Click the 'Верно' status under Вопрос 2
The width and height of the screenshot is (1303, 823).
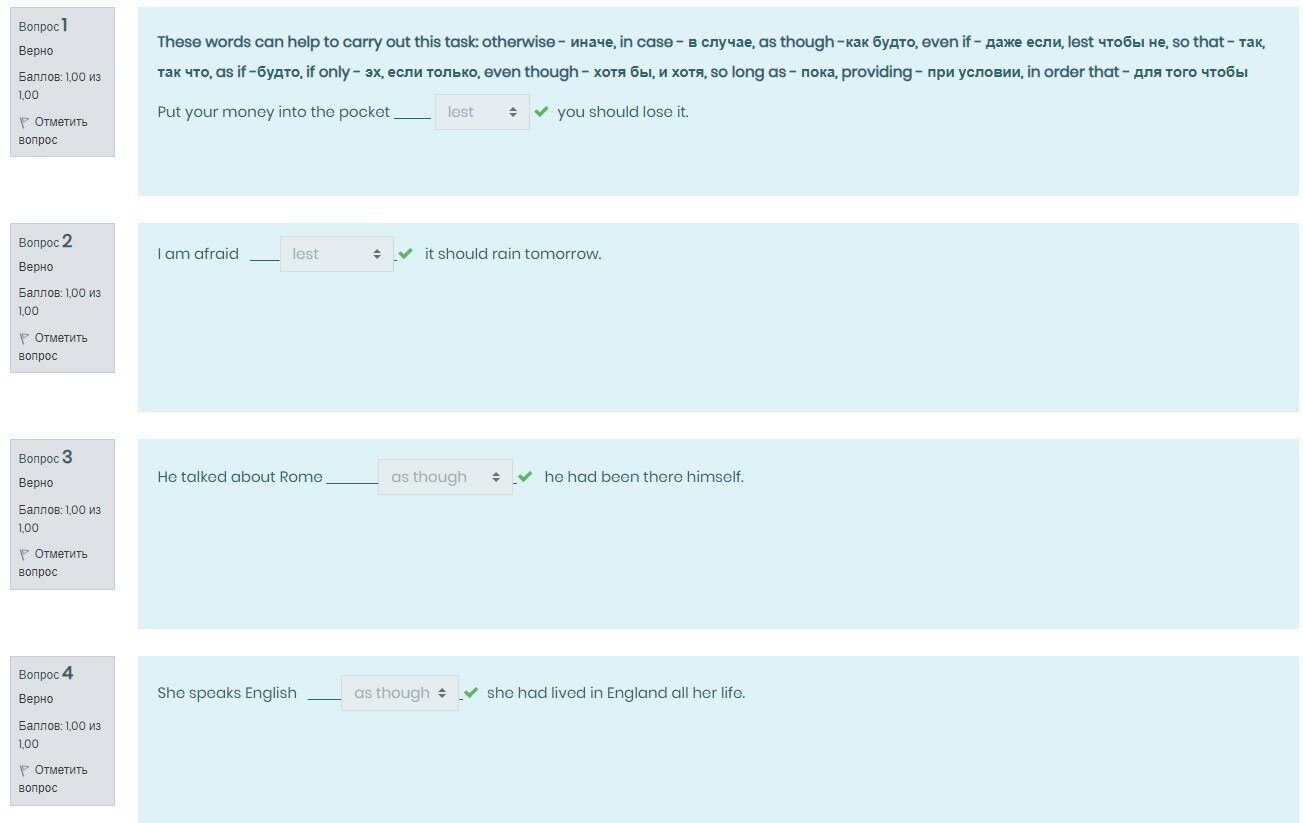pos(36,267)
